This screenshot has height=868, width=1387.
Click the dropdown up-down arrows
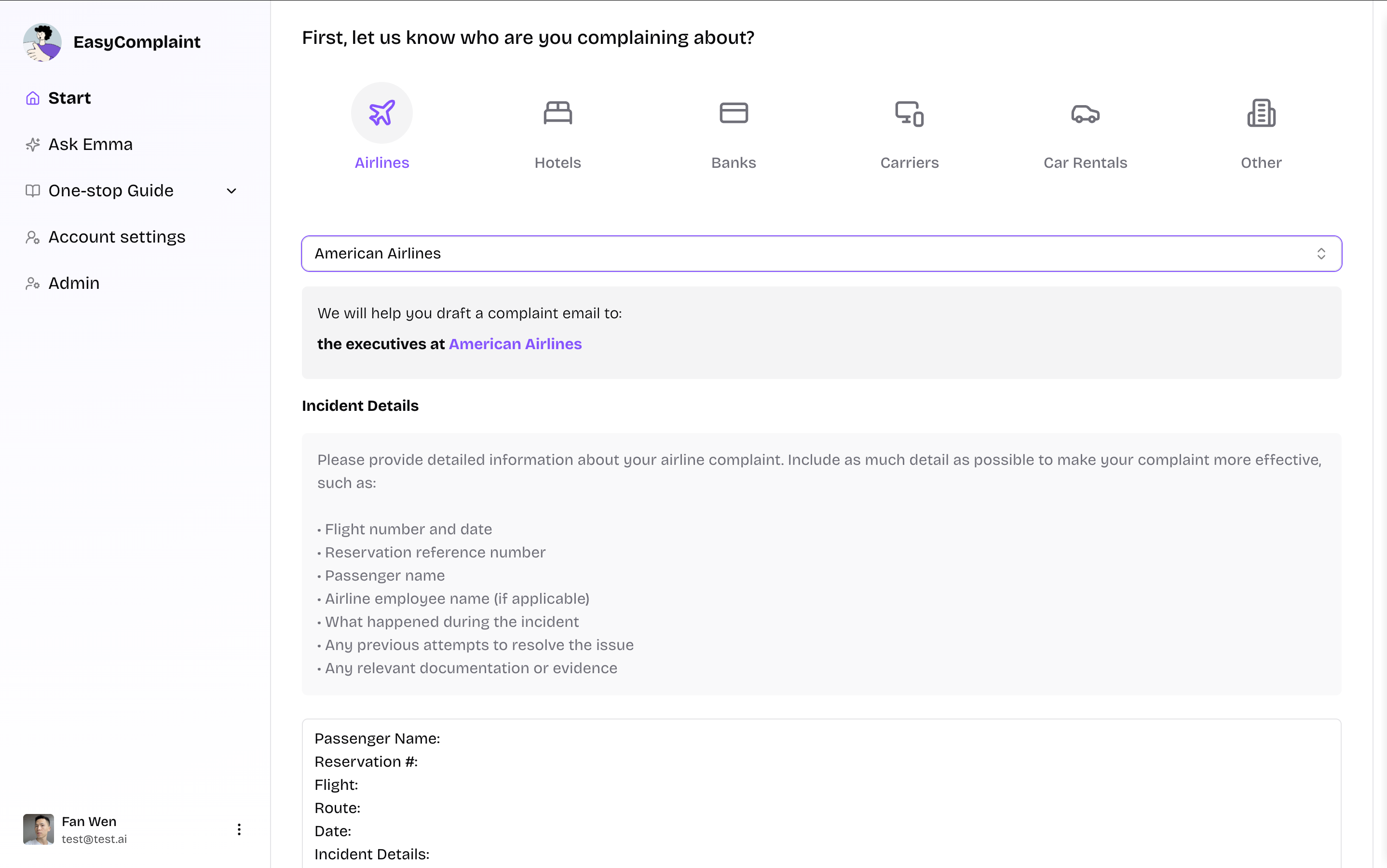1321,254
